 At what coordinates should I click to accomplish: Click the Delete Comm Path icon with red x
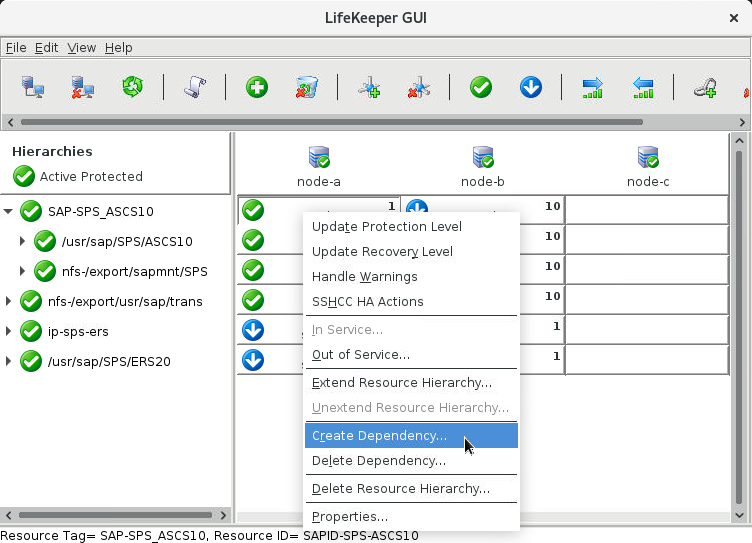(x=419, y=87)
